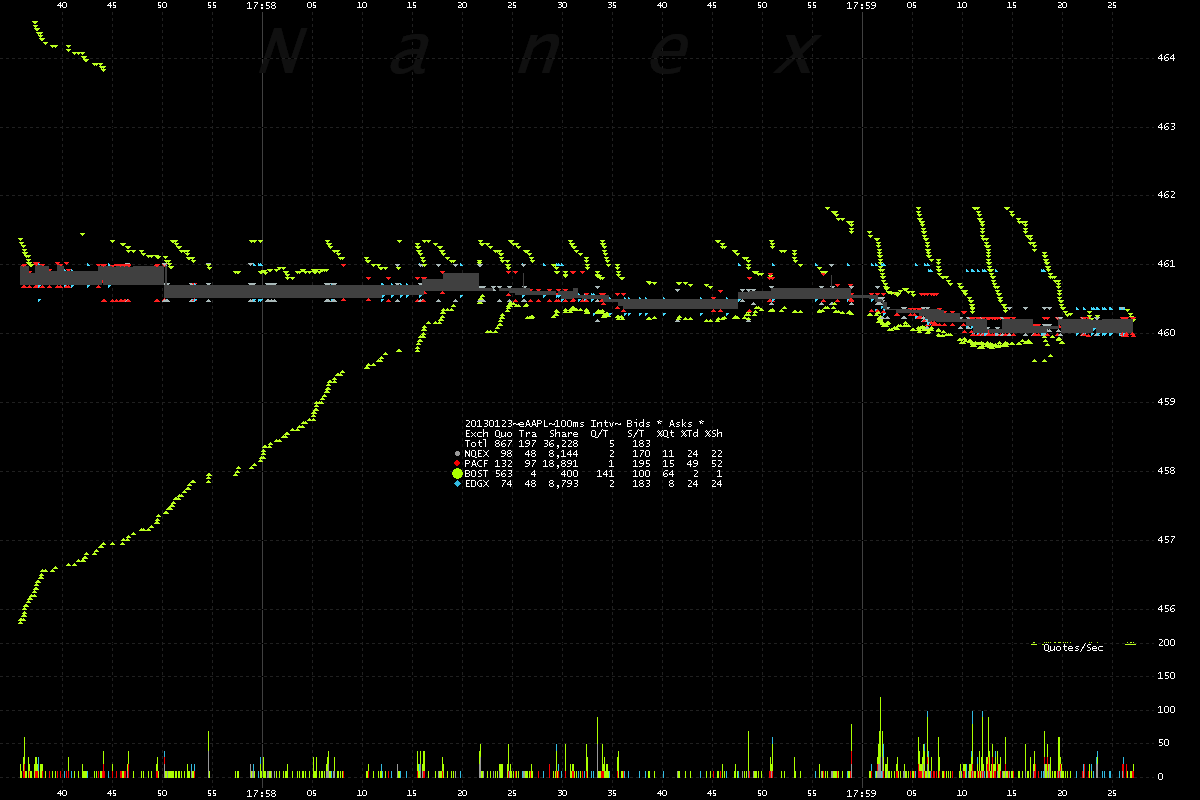Click NQEX shares value '8,144'
The height and width of the screenshot is (800, 1200).
[x=564, y=454]
